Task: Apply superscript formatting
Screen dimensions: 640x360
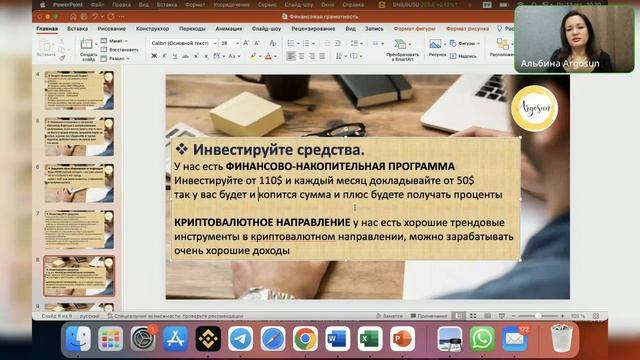Action: 196,56
